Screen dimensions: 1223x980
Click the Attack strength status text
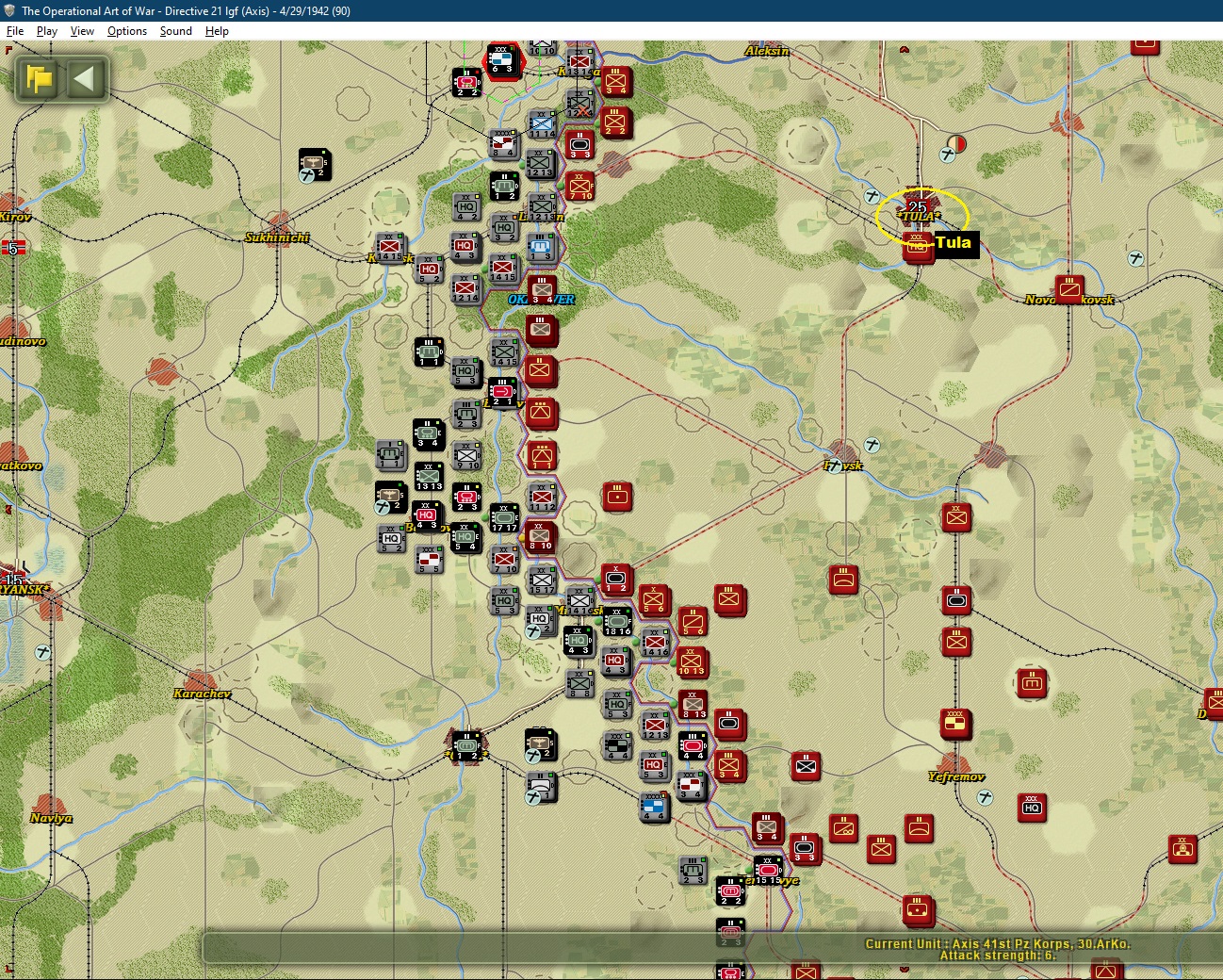998,955
